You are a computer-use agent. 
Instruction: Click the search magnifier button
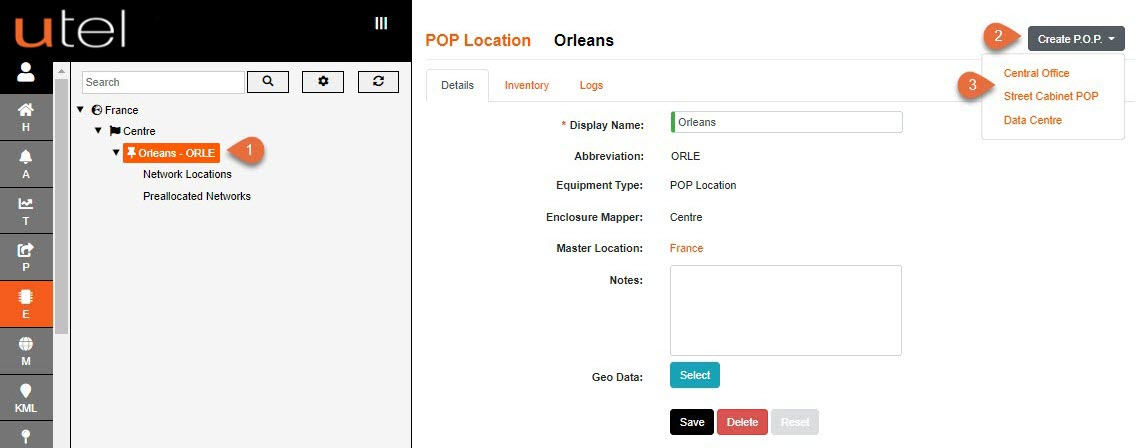click(268, 82)
